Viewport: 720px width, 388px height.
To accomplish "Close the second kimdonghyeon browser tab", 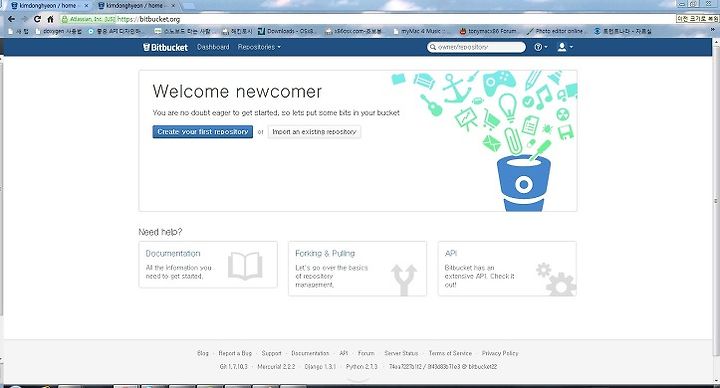I will click(173, 6).
